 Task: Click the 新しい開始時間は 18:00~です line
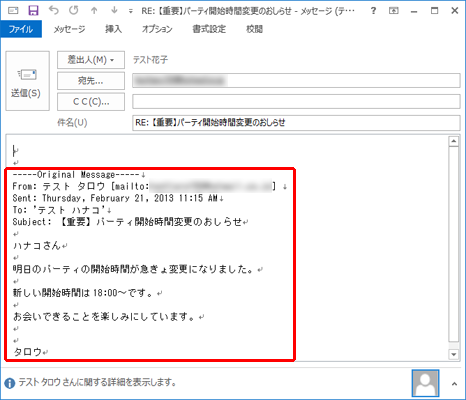point(87,293)
